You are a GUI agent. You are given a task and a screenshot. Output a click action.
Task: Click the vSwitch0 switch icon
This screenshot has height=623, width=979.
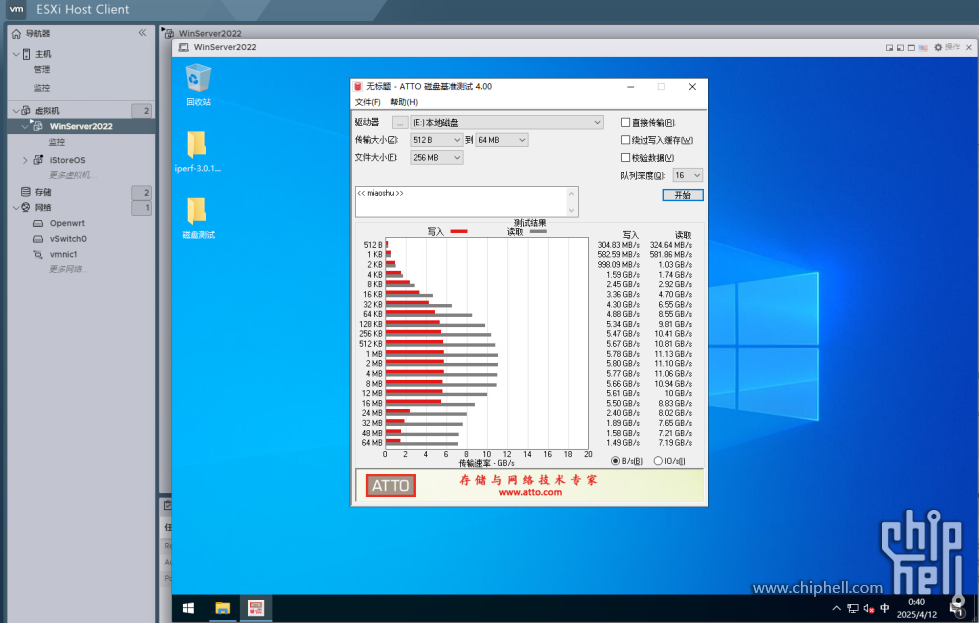coord(38,238)
